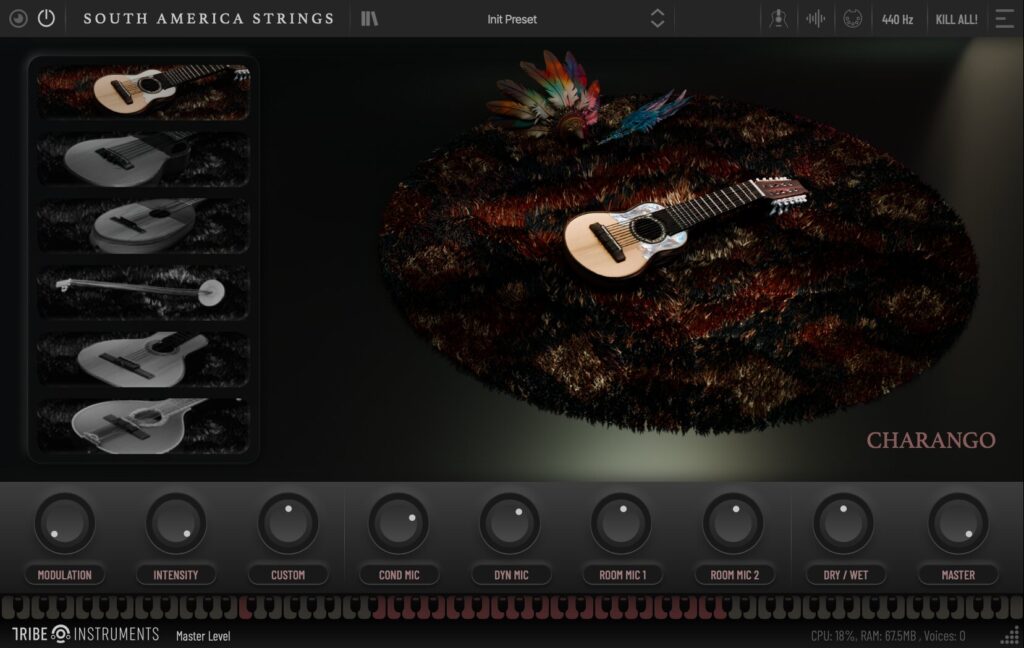Click the MASTER knob
This screenshot has height=648, width=1024.
click(959, 523)
